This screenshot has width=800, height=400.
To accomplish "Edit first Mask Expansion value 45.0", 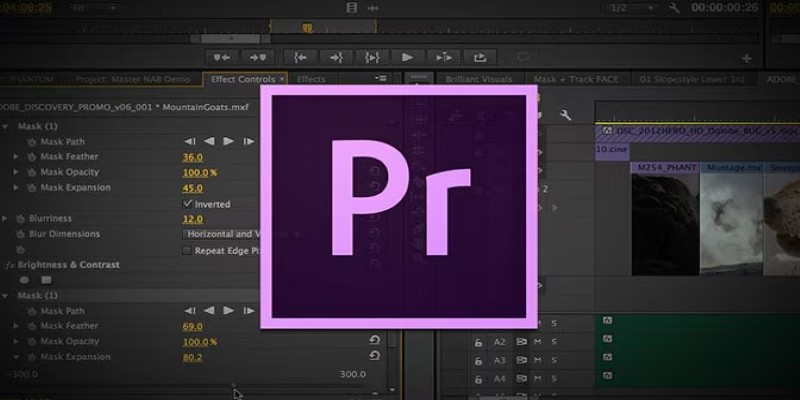I will pyautogui.click(x=193, y=188).
